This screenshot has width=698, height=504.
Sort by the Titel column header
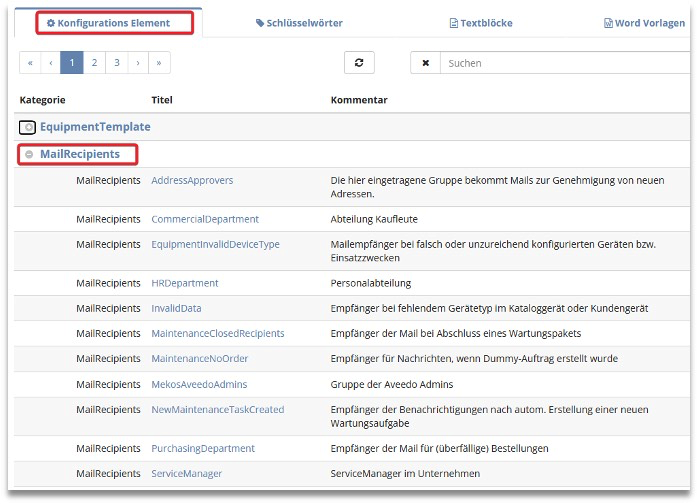click(162, 100)
